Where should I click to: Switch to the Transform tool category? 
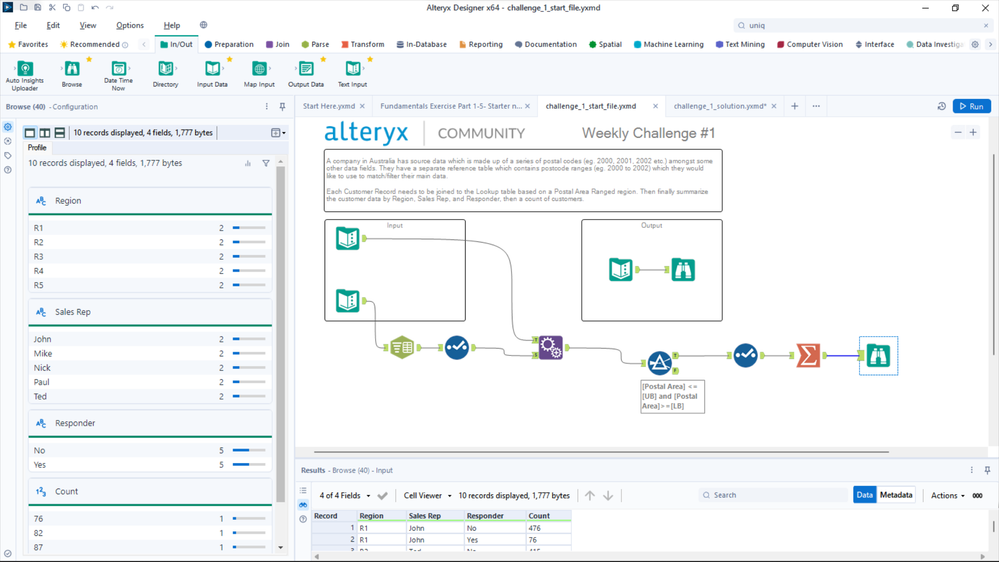(x=363, y=45)
